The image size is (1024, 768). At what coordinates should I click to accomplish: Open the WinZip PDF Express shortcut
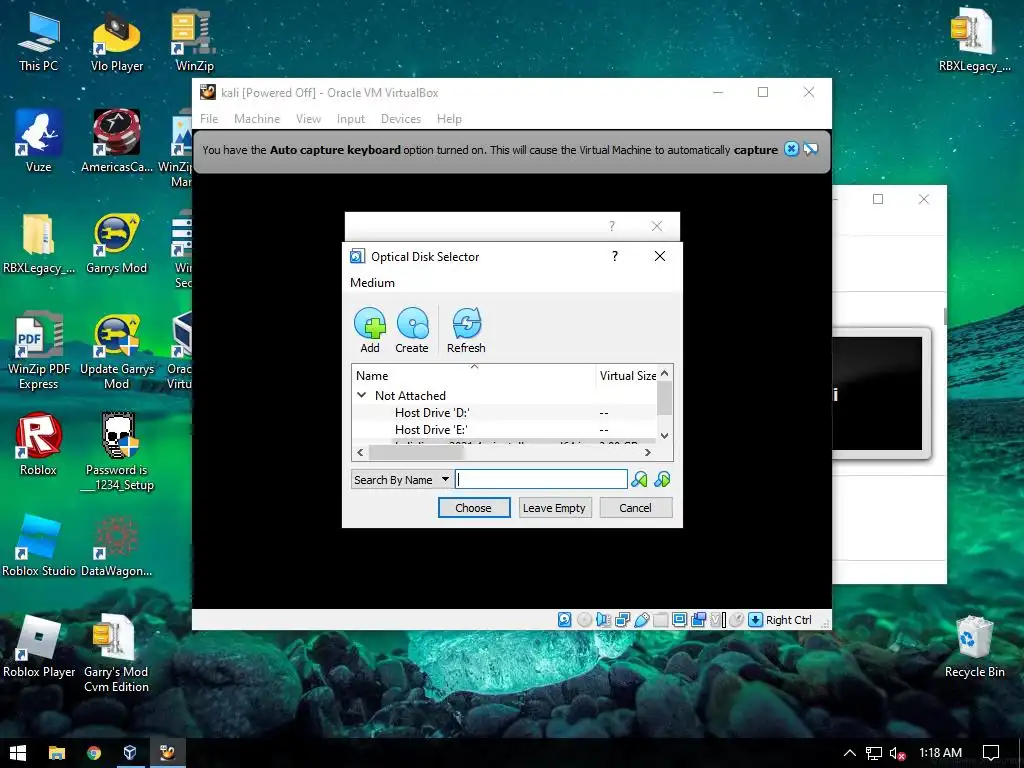click(39, 351)
